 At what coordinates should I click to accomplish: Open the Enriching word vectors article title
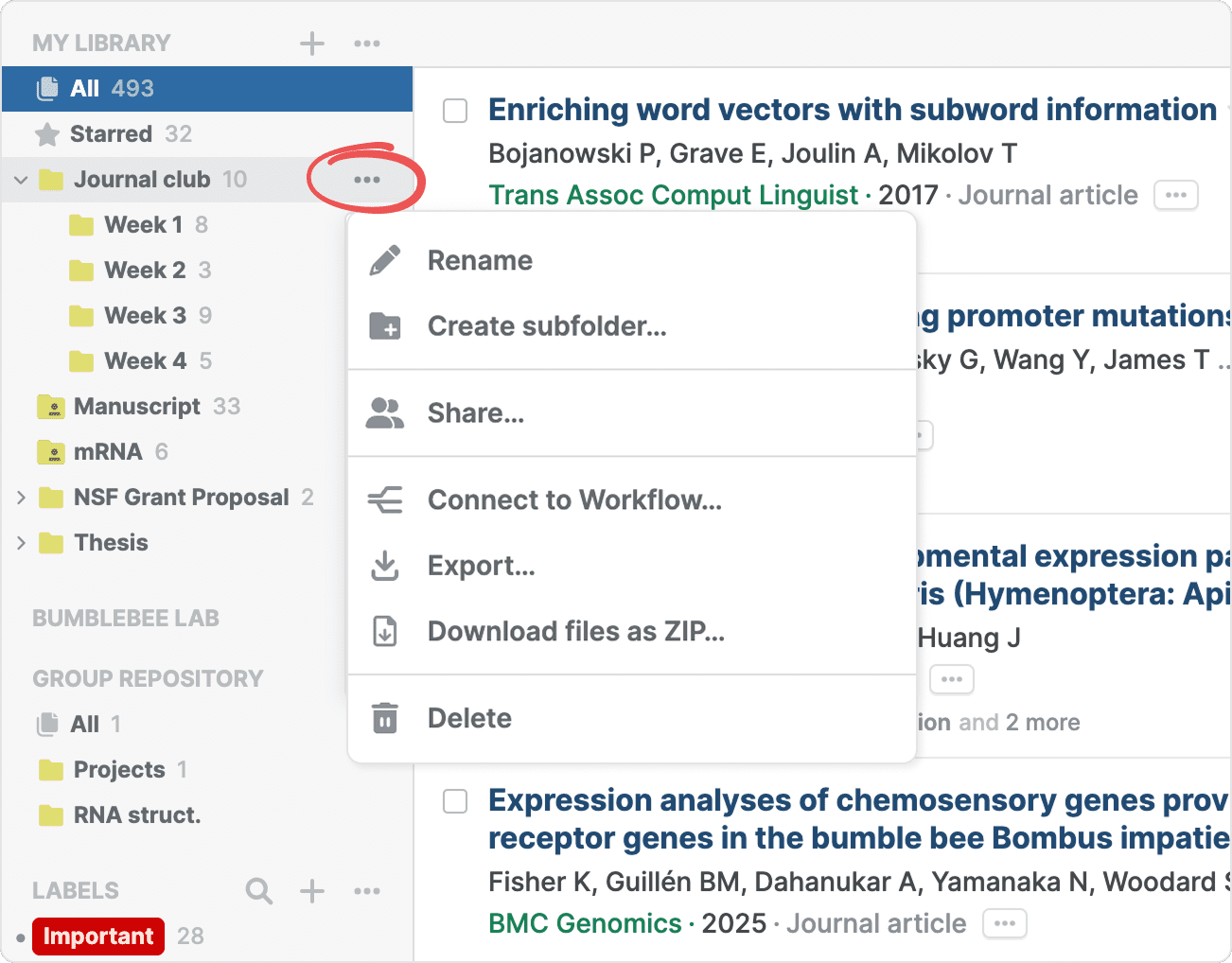click(852, 110)
